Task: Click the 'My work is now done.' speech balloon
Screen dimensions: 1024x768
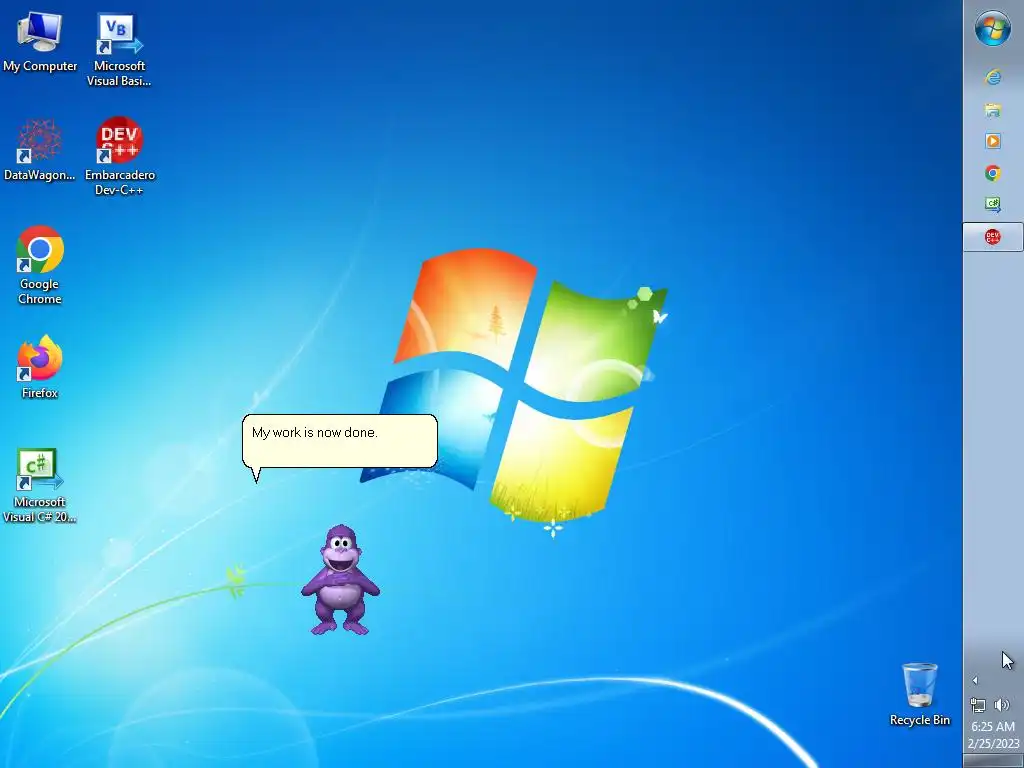Action: click(x=340, y=441)
